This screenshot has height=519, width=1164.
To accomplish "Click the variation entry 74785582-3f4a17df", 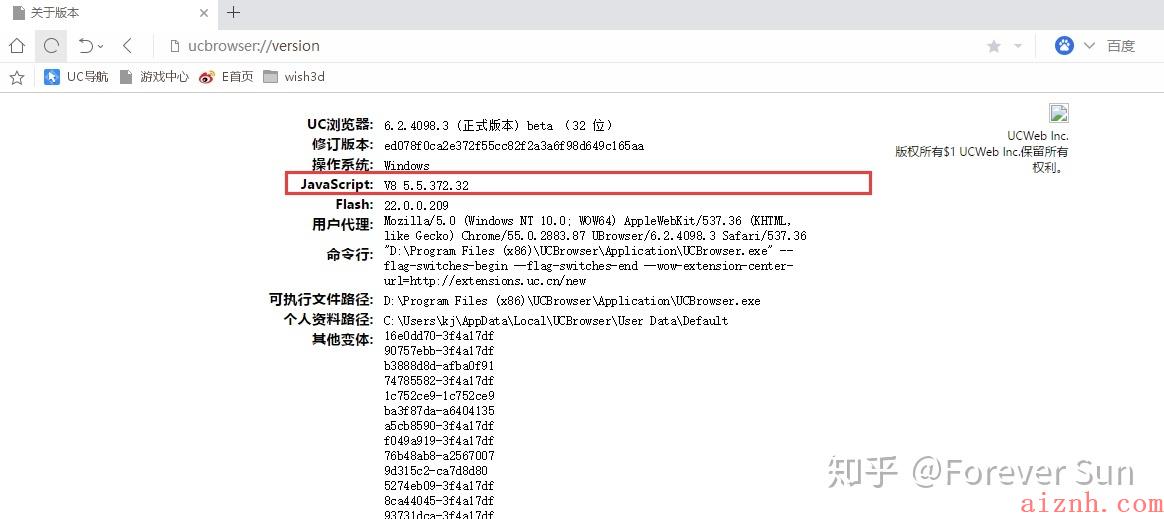I will [x=439, y=381].
